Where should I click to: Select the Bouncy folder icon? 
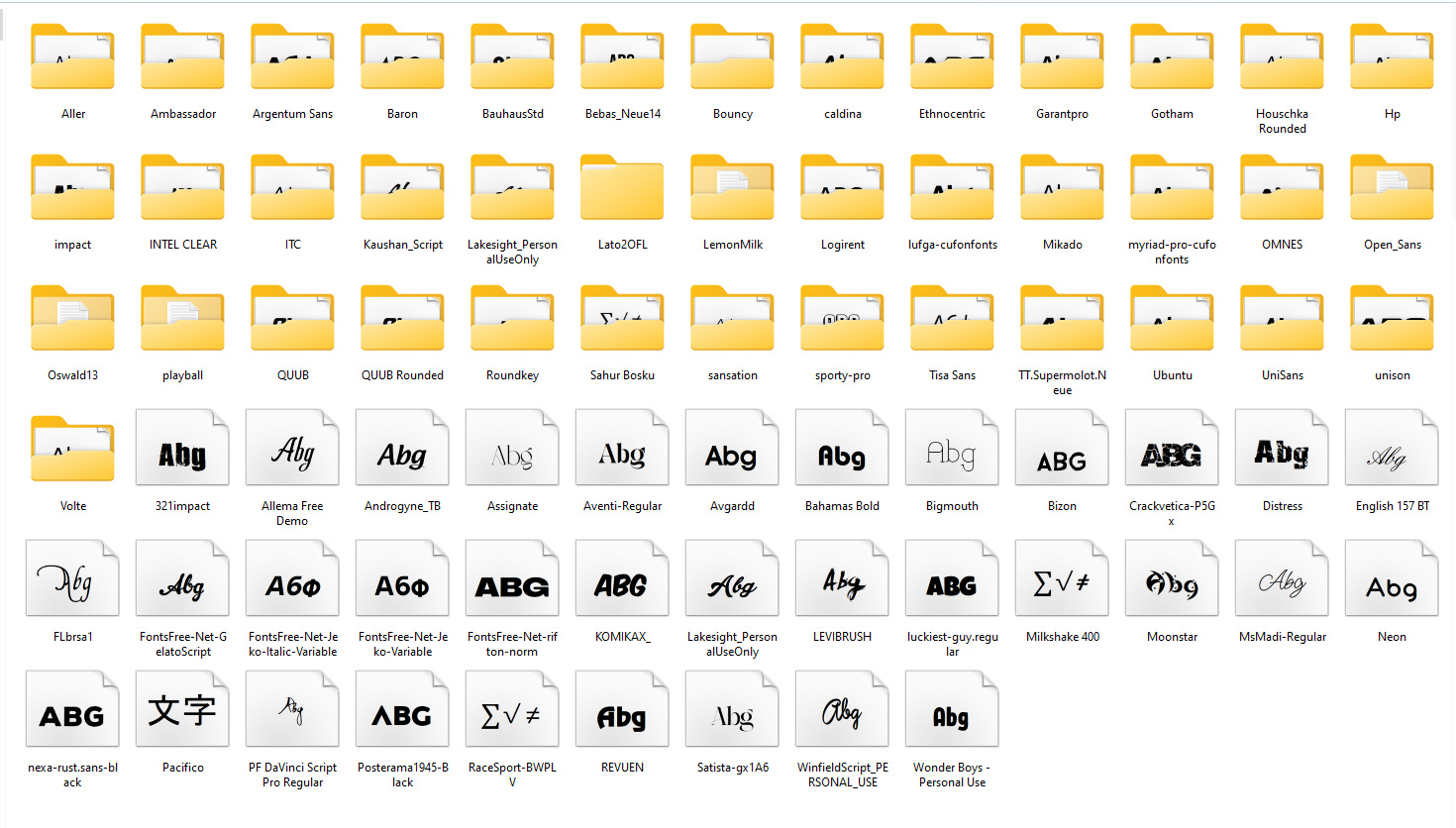tap(732, 57)
